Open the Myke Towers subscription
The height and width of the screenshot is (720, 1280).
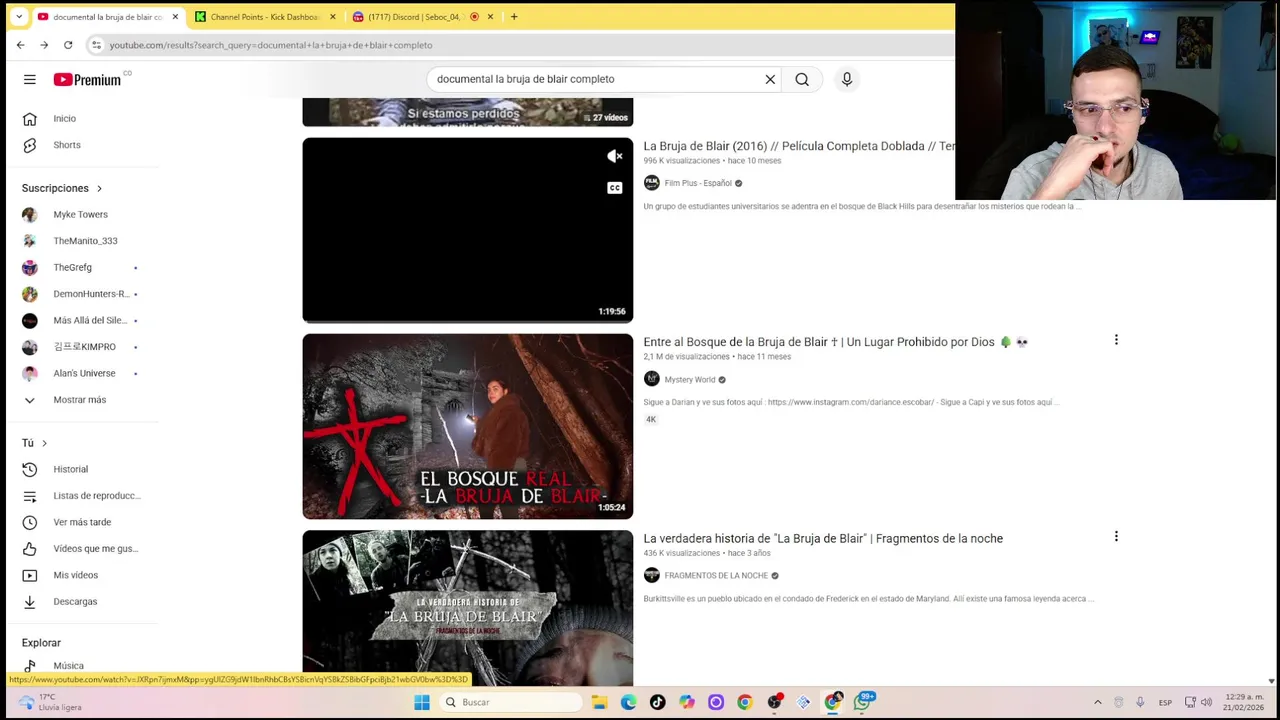[82, 214]
